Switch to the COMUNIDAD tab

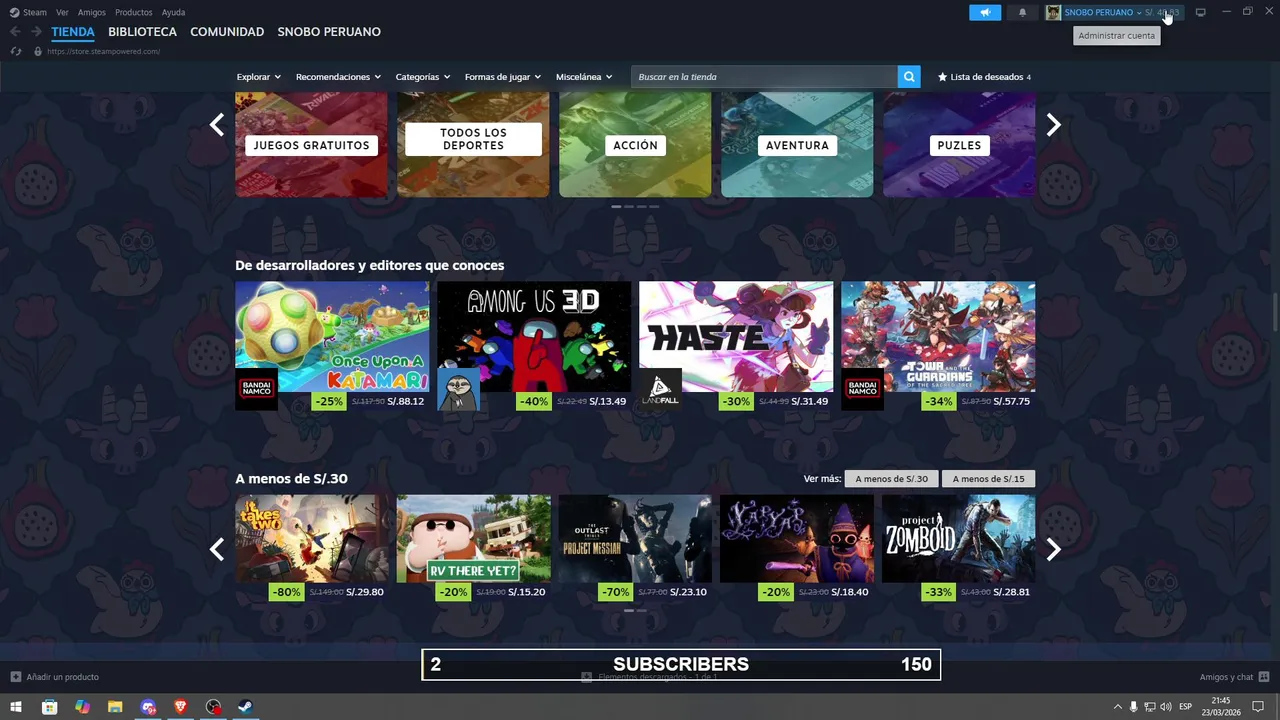(227, 32)
